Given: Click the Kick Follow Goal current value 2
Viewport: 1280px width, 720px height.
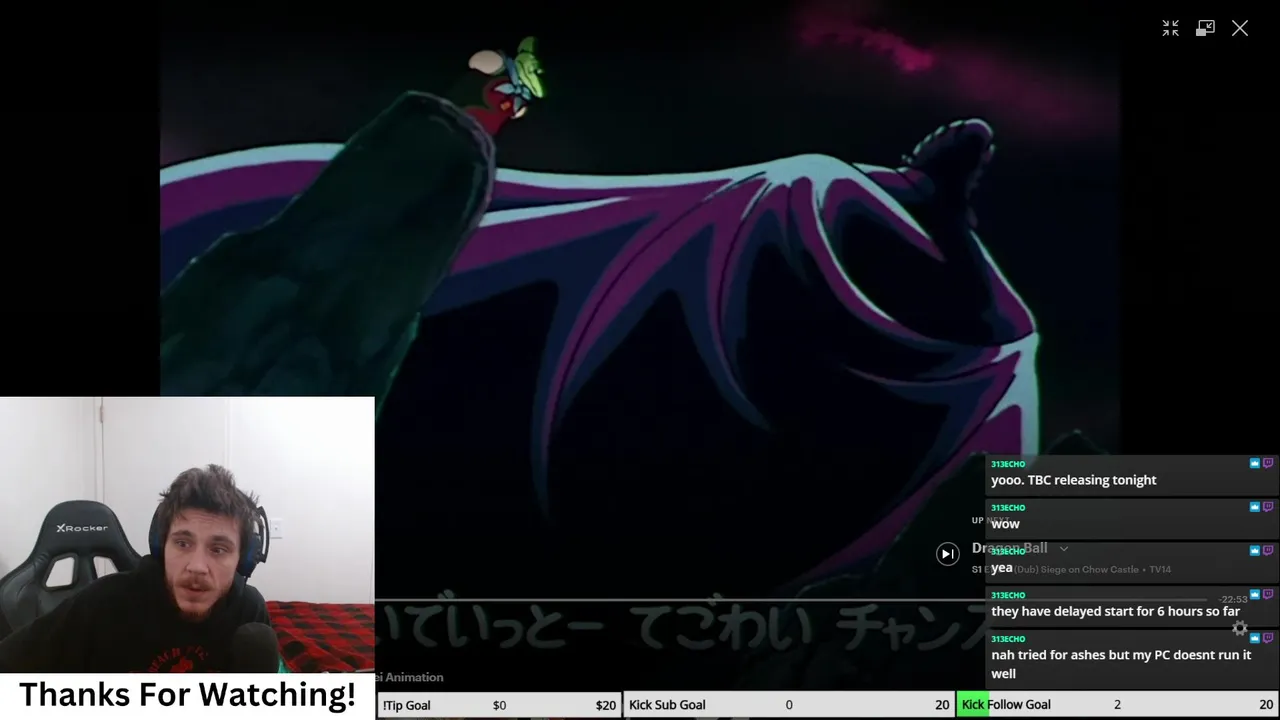Looking at the screenshot, I should (1117, 705).
